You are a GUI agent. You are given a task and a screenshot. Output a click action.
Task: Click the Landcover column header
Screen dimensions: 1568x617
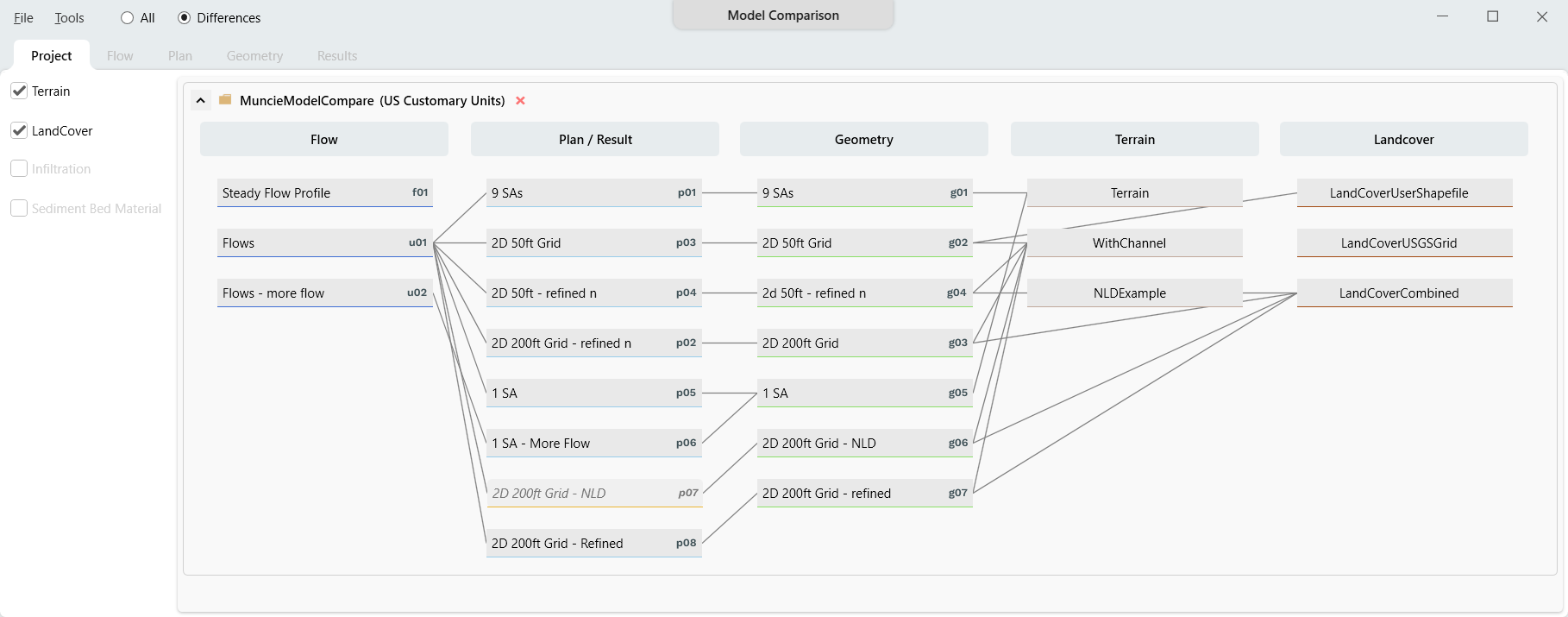[1403, 139]
